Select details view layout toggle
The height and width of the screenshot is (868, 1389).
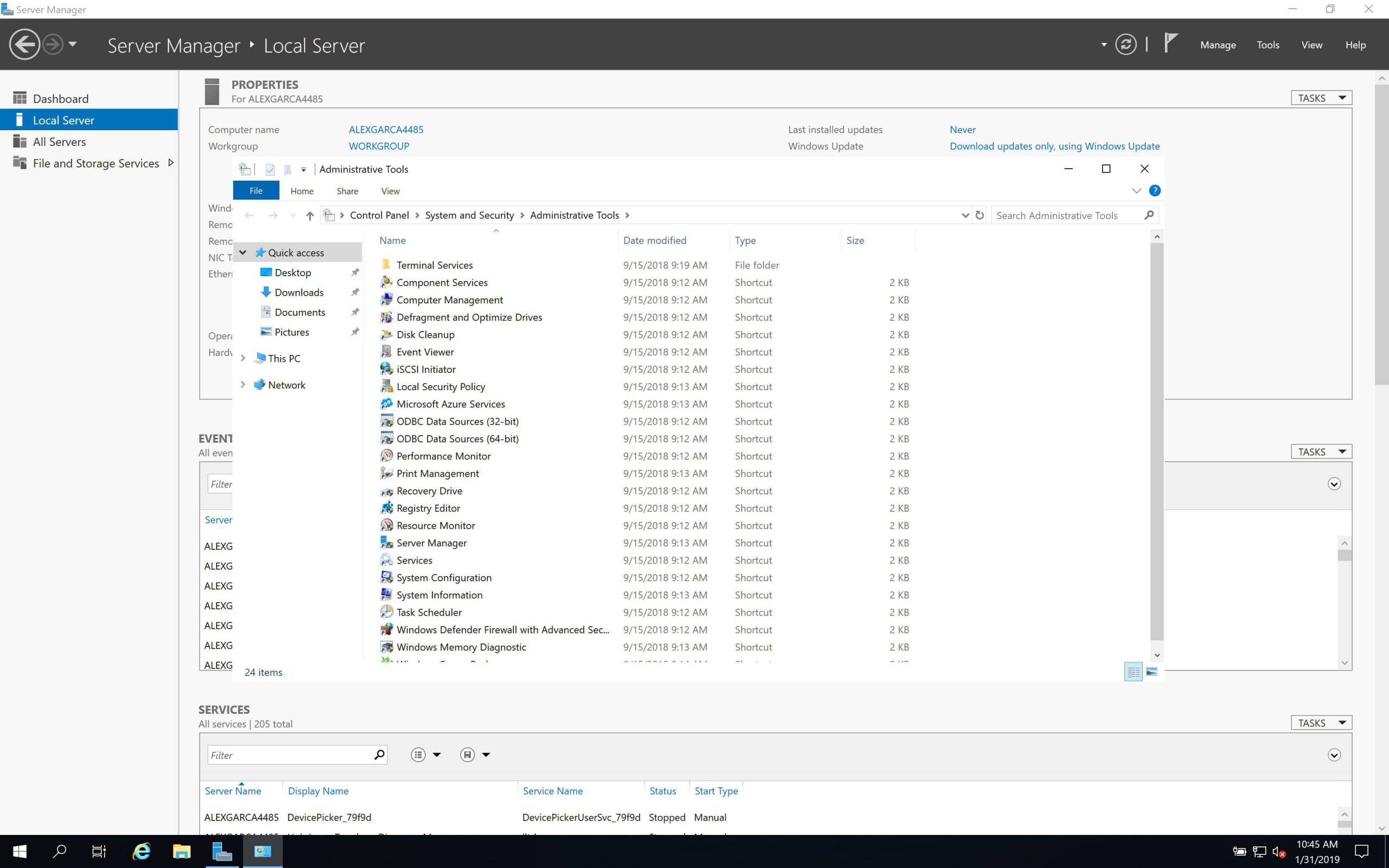click(x=1133, y=672)
